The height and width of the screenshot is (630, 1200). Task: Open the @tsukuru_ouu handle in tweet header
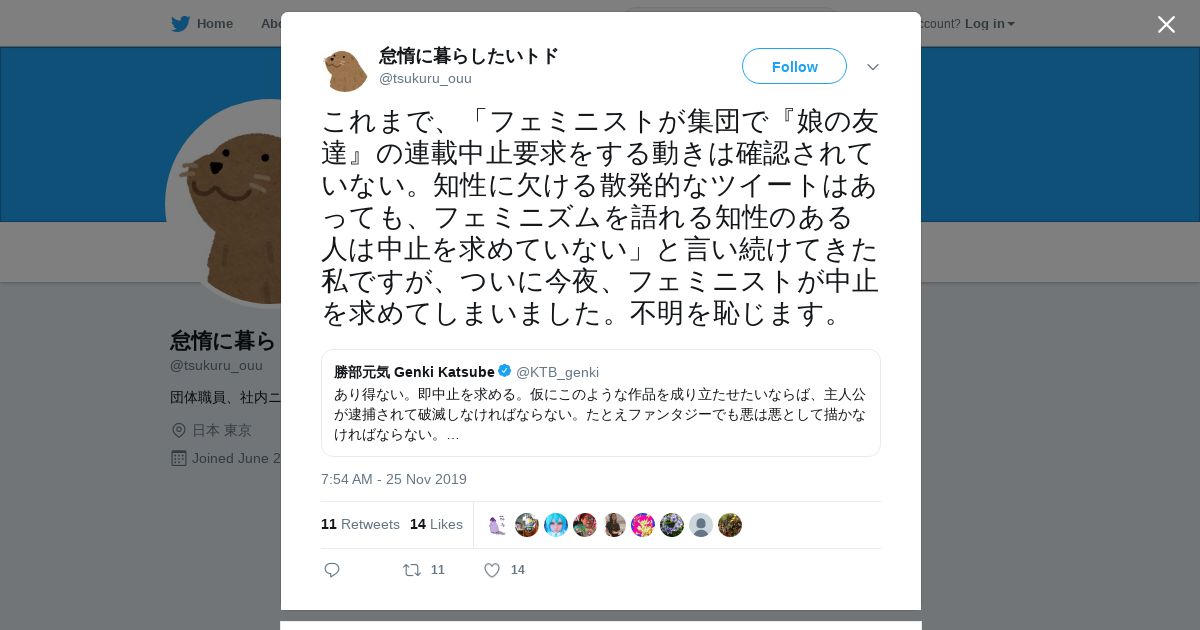(425, 78)
